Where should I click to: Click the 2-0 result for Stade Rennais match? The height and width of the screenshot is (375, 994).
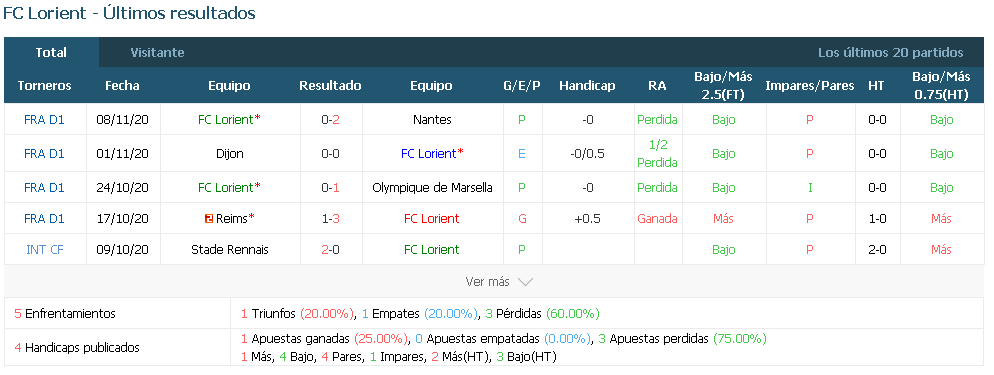(330, 250)
